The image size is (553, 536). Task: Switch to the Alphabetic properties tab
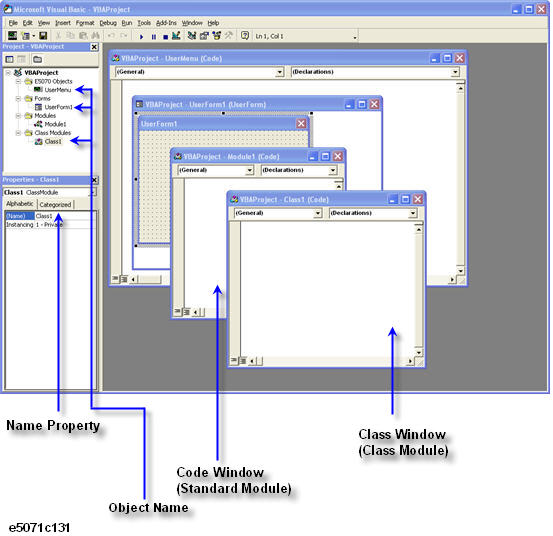[20, 204]
